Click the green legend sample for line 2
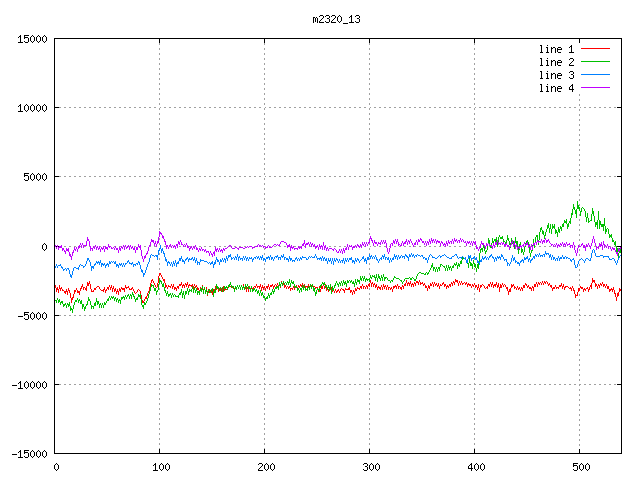The height and width of the screenshot is (480, 640). point(595,62)
